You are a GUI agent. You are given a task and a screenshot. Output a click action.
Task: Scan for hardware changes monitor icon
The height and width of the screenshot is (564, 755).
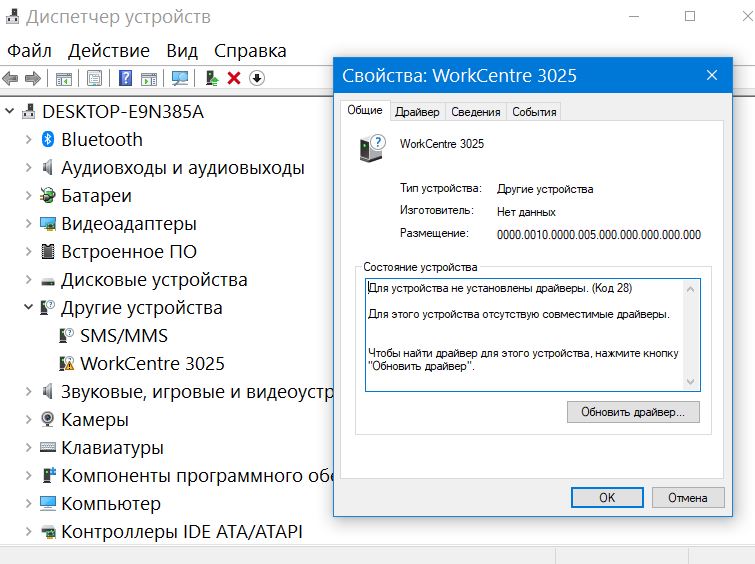[x=180, y=78]
